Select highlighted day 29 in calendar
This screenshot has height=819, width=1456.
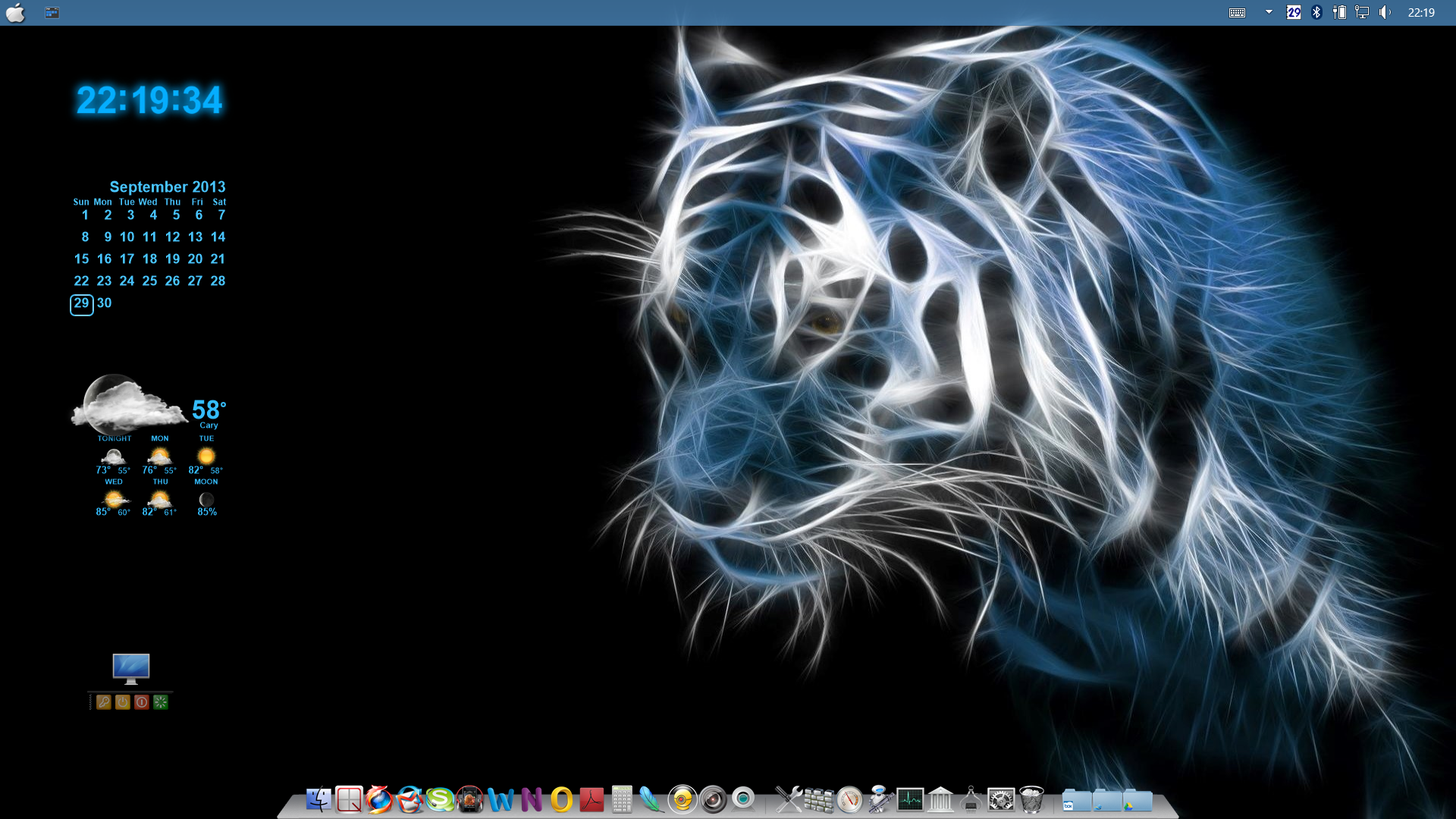coord(81,304)
